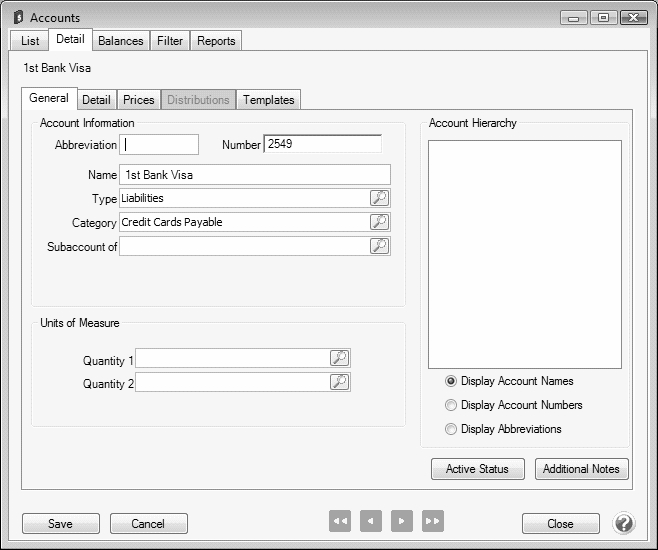The height and width of the screenshot is (550, 658).
Task: Click the Subaccount of lookup magnifier
Action: [x=379, y=246]
